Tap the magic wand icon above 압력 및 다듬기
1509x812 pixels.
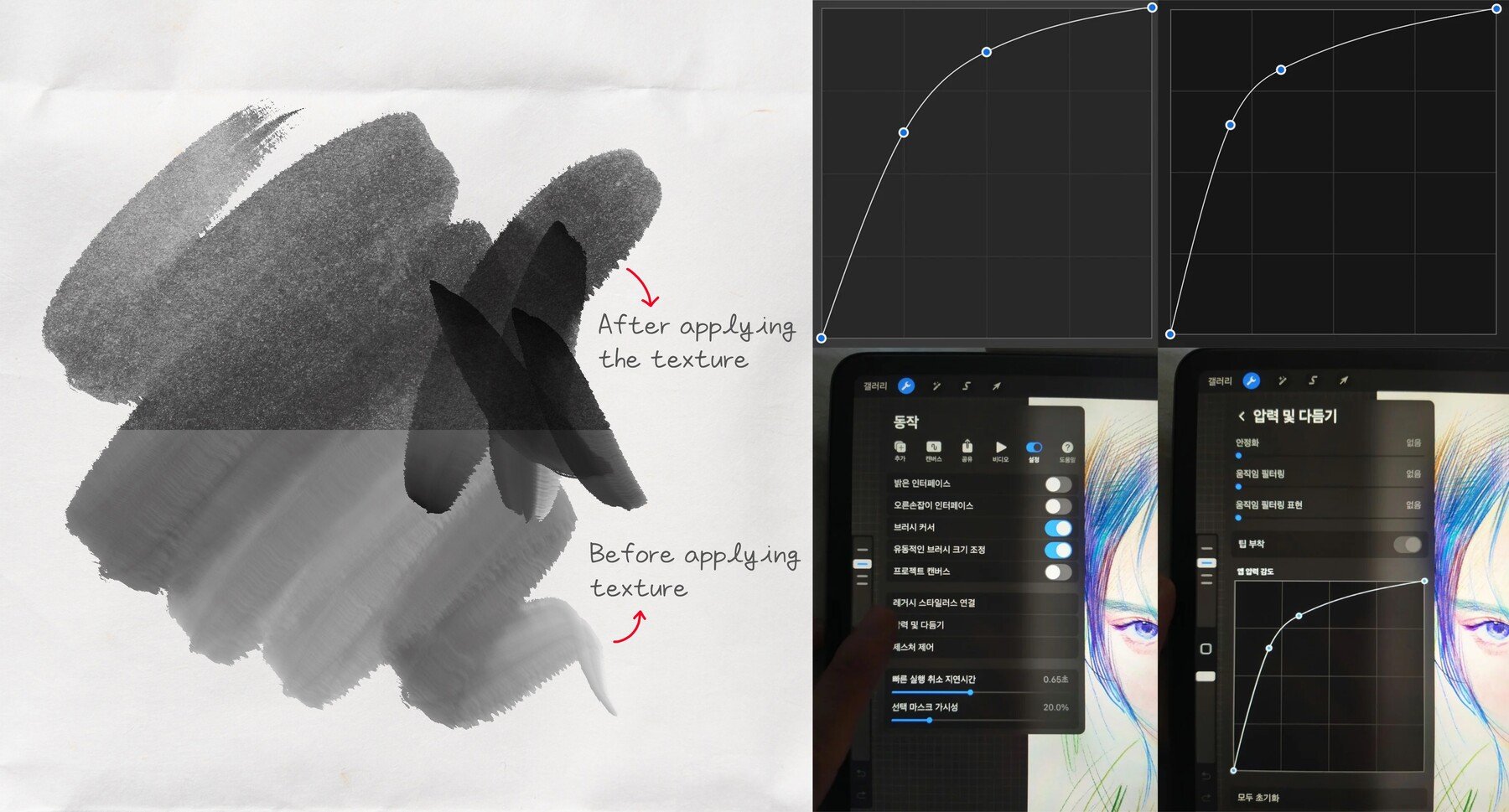click(1282, 380)
